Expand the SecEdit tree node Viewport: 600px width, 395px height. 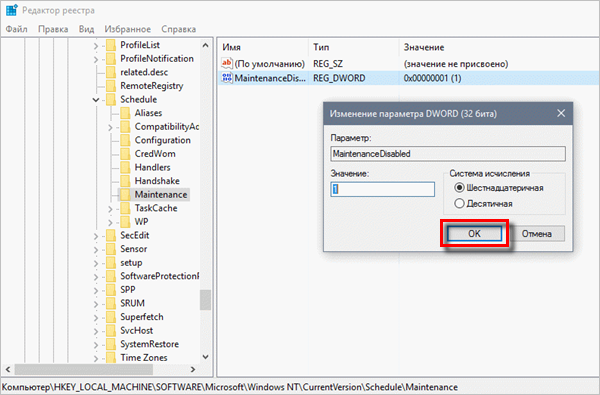point(96,236)
